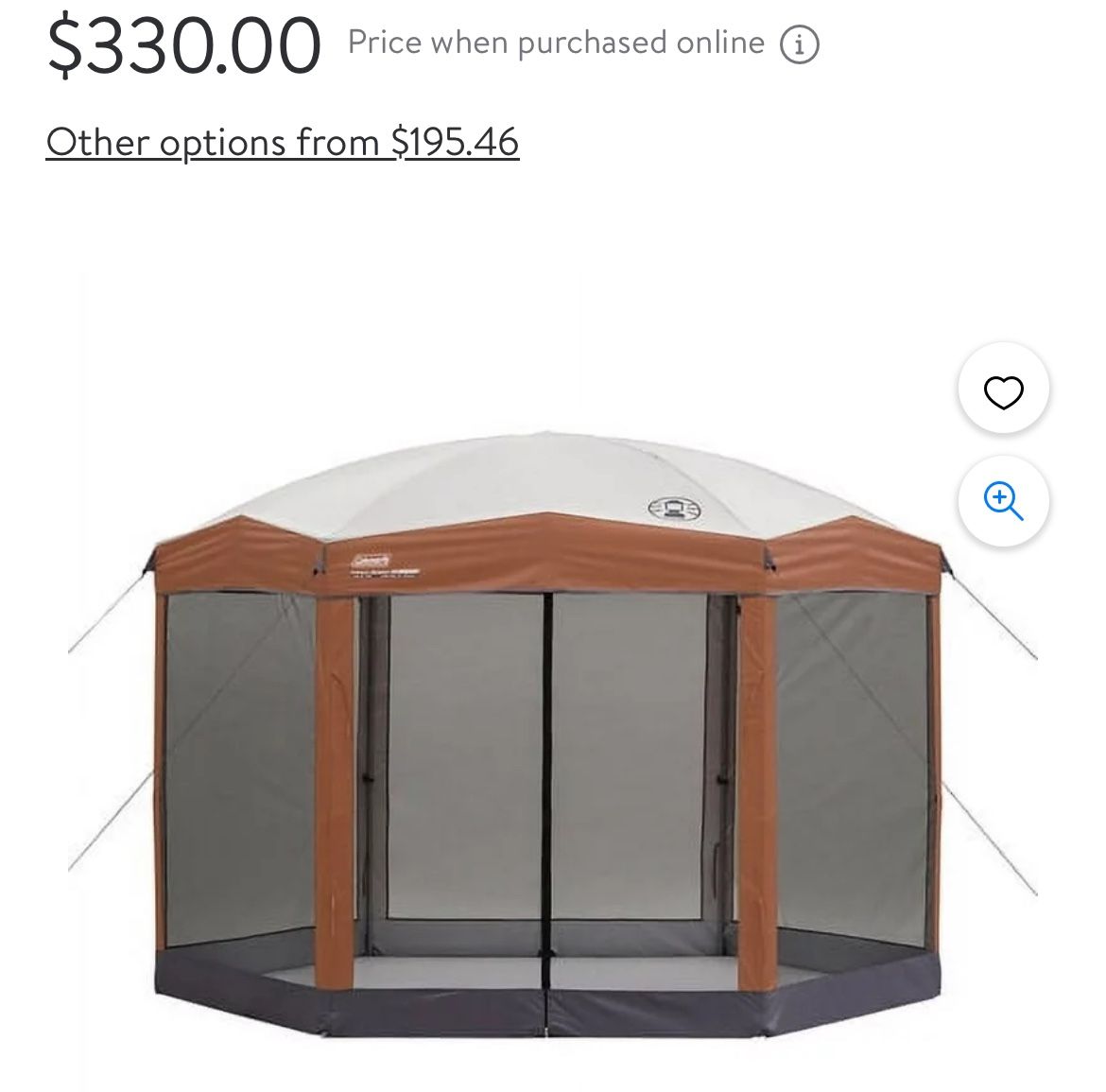This screenshot has width=1106, height=1092.
Task: Open the Other options from $195.46 link
Action: click(x=282, y=142)
